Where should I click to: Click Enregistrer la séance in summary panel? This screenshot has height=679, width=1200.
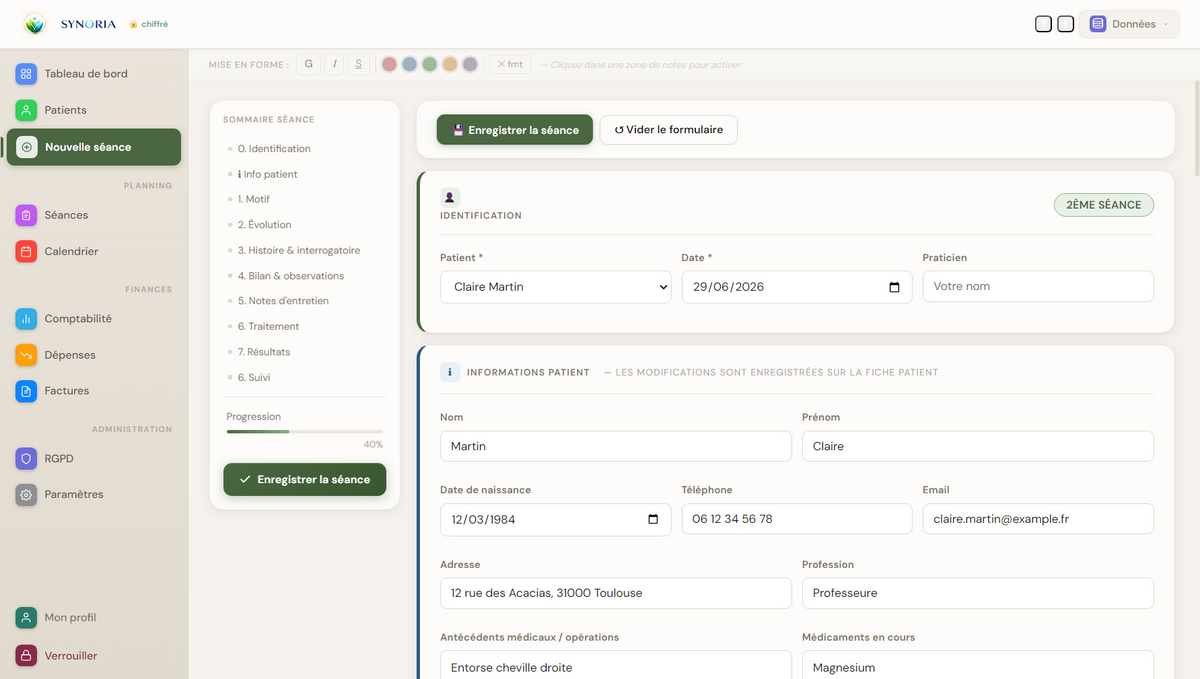(x=304, y=479)
